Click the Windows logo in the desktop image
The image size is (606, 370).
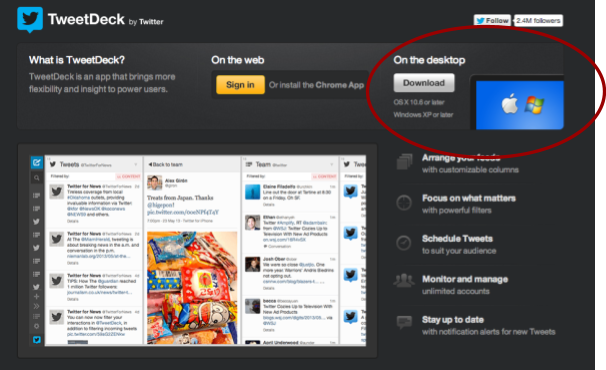pyautogui.click(x=534, y=104)
